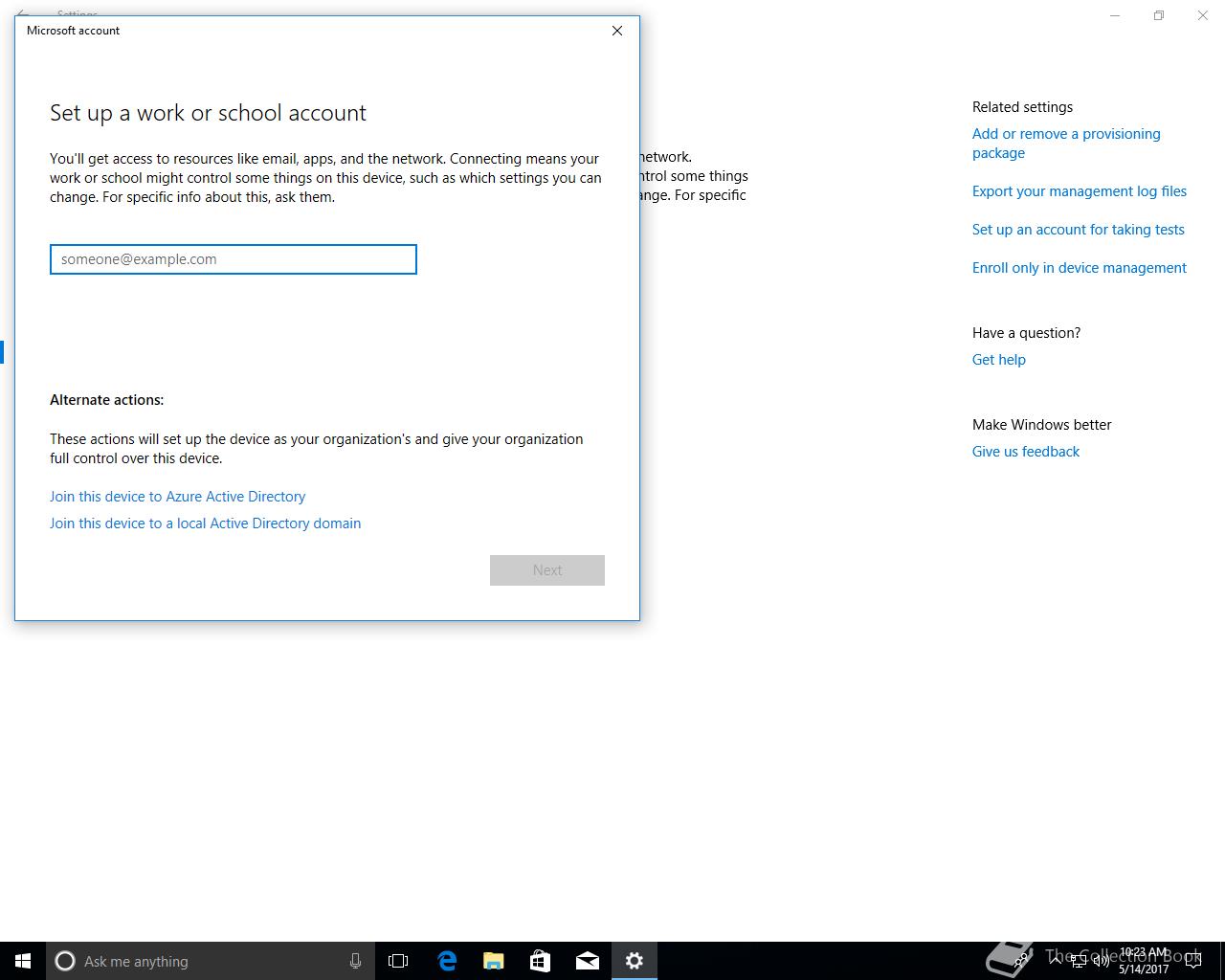Open the Windows Store taskbar icon
The height and width of the screenshot is (980, 1225).
540,961
